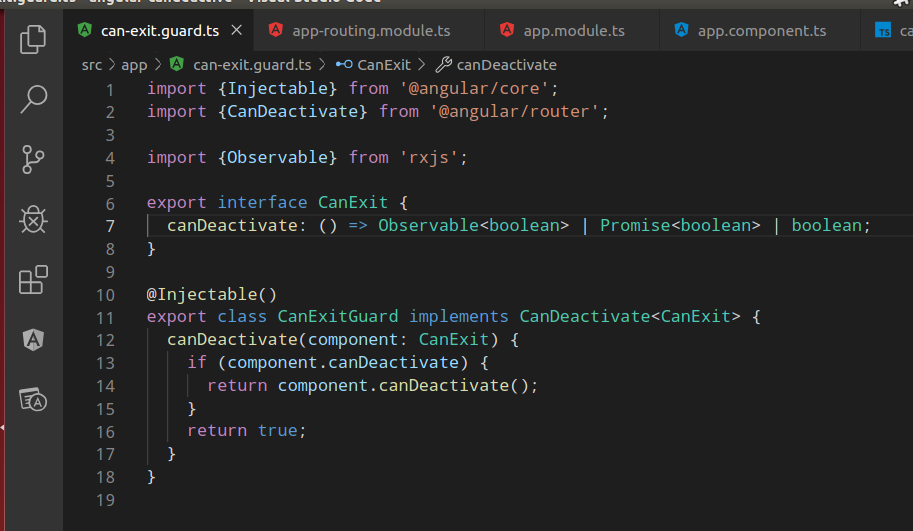
Task: Click 'Promise<boolean>' type on line 7
Action: (x=680, y=225)
